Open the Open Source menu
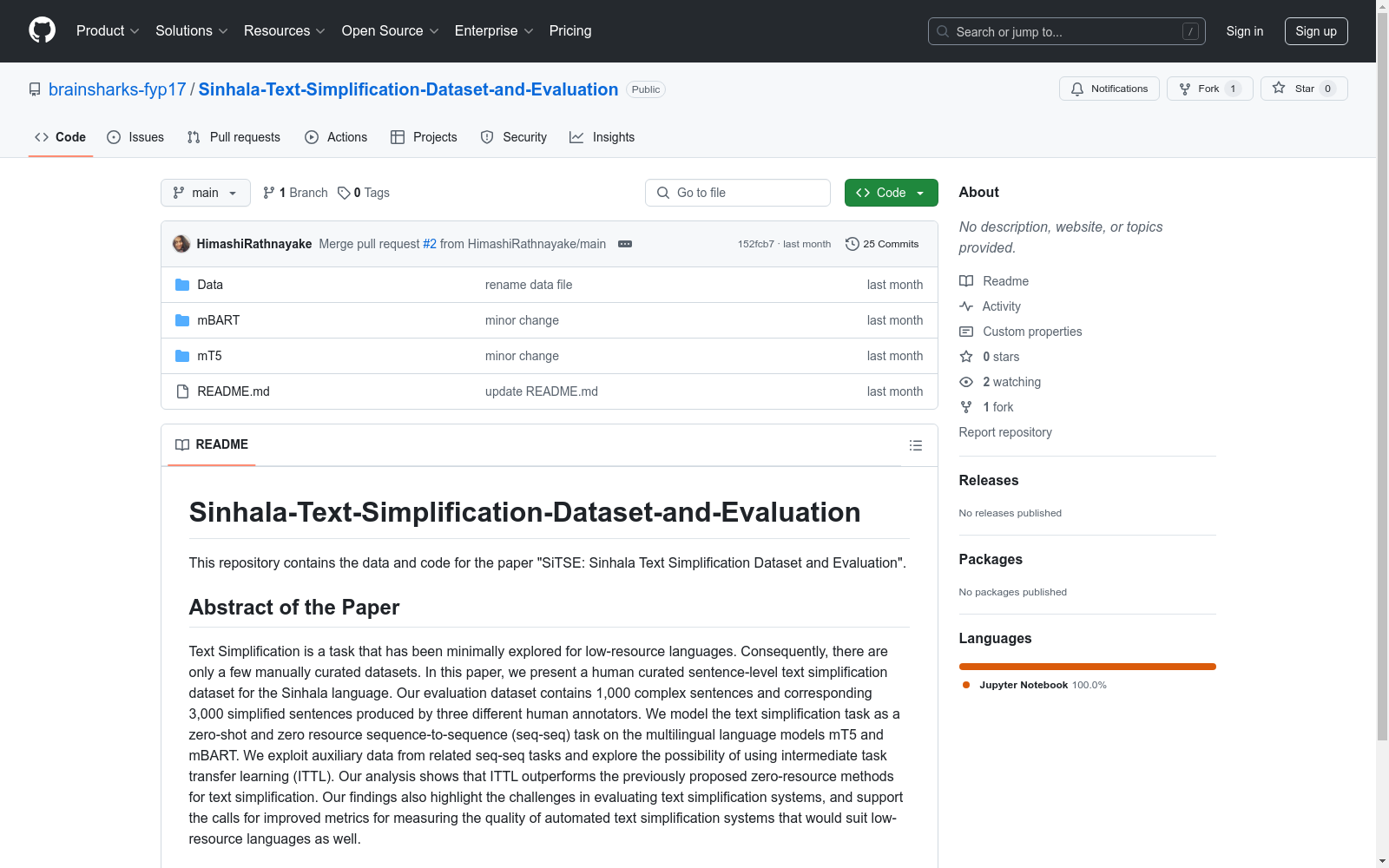 (391, 31)
